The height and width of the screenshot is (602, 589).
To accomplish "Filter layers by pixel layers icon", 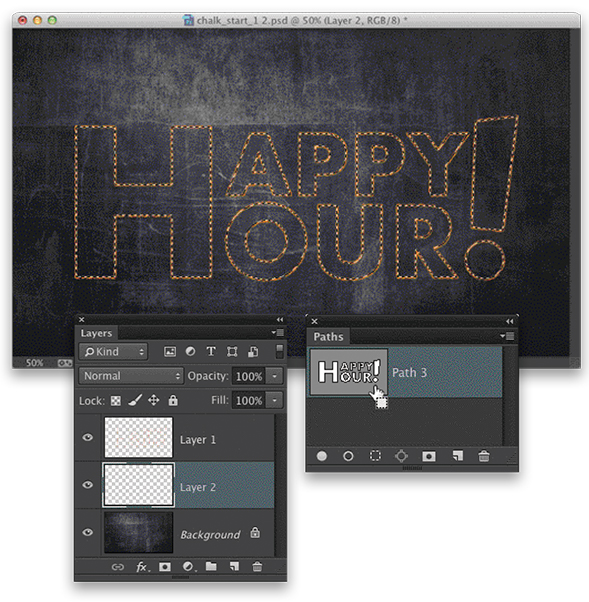I will tap(170, 352).
